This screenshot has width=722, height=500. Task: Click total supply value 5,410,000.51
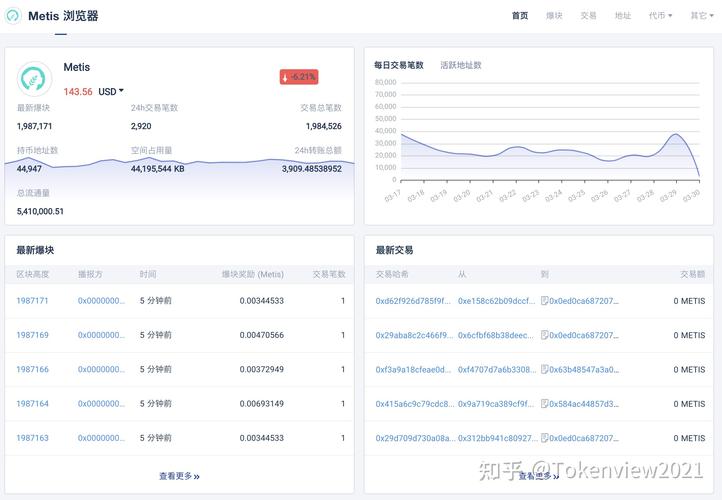click(40, 211)
